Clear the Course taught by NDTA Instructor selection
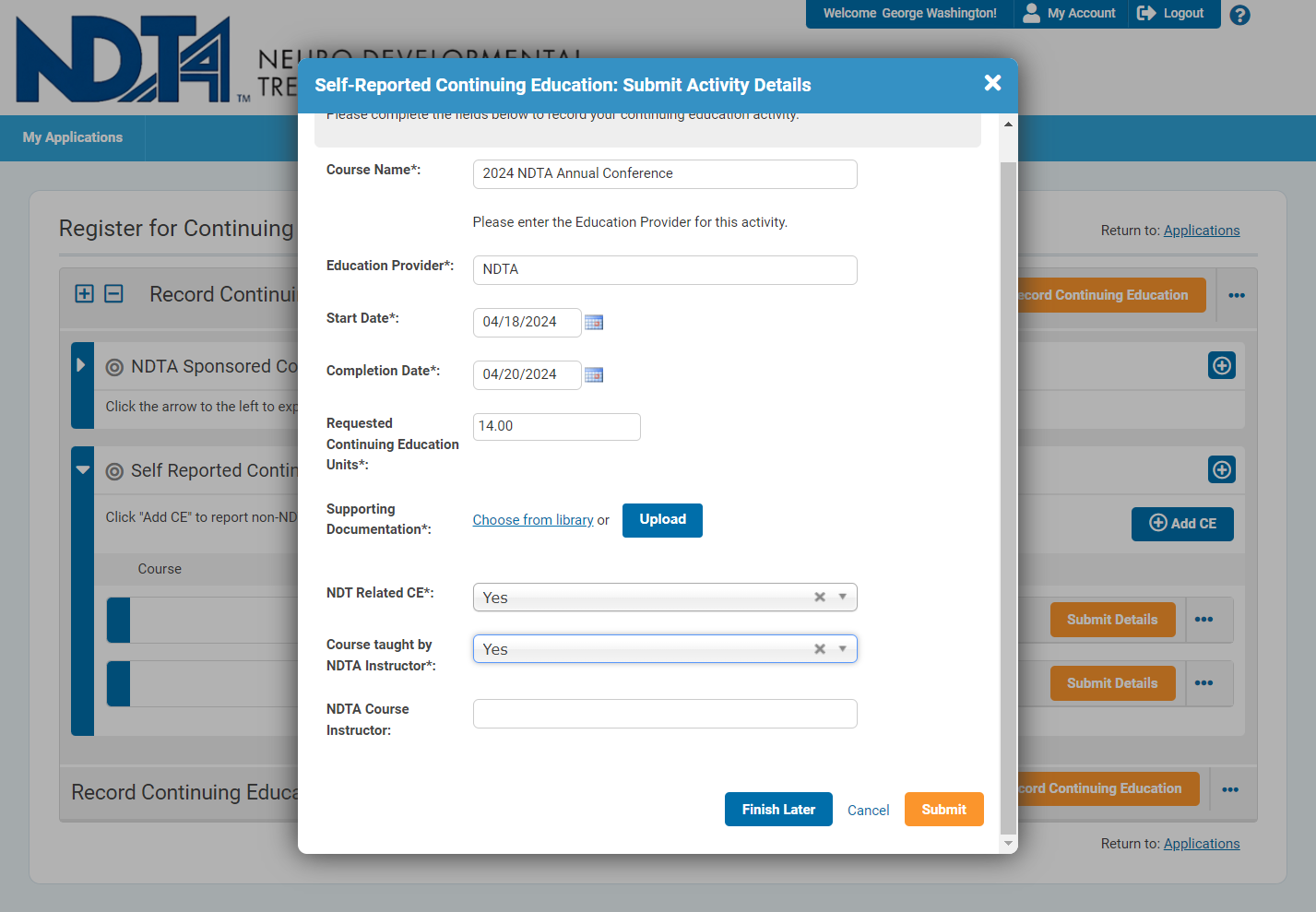 820,649
